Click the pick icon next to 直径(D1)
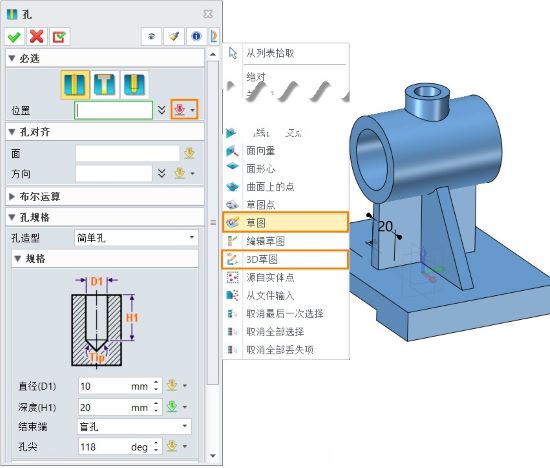 [x=172, y=386]
